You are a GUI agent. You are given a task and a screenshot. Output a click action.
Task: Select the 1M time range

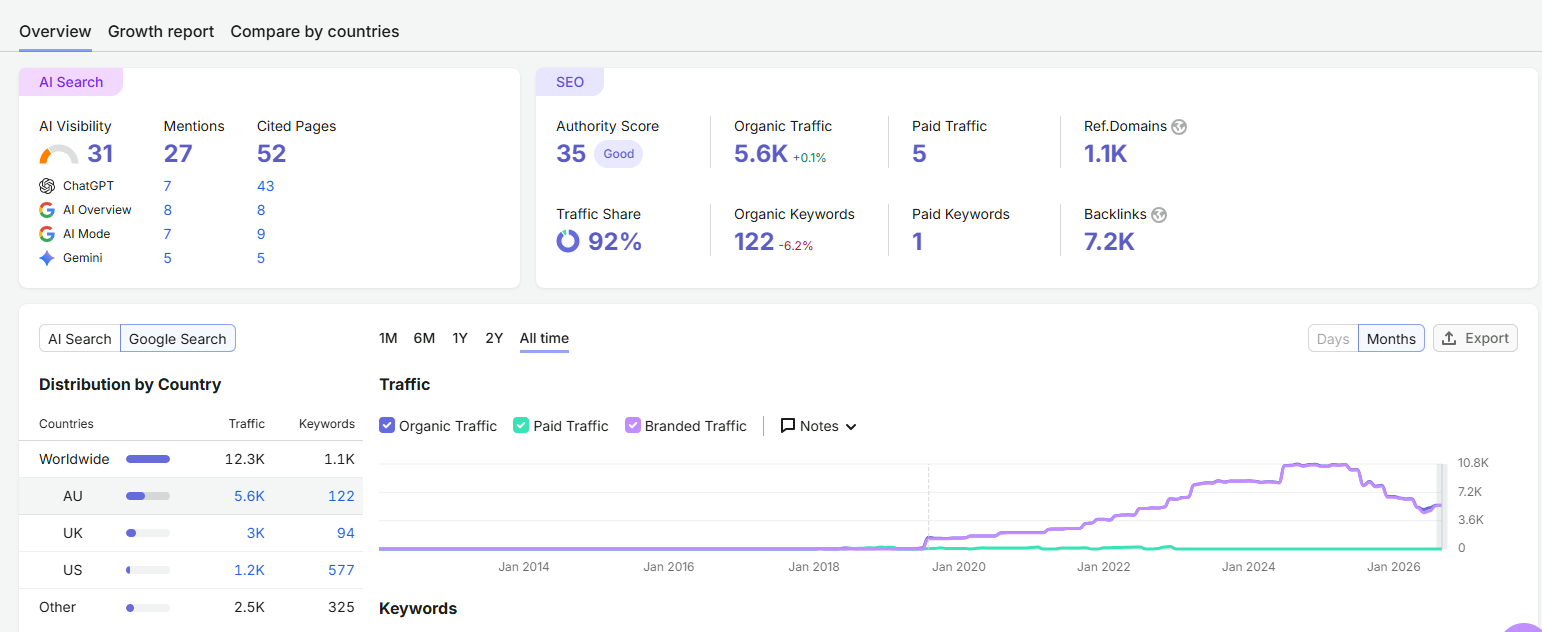[x=388, y=338]
